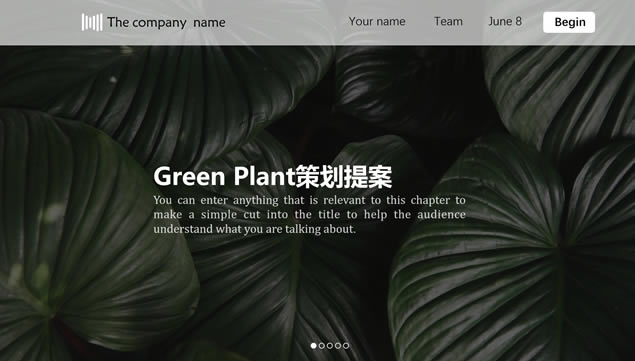Click the description paragraph under the headline
The height and width of the screenshot is (361, 635).
[309, 214]
